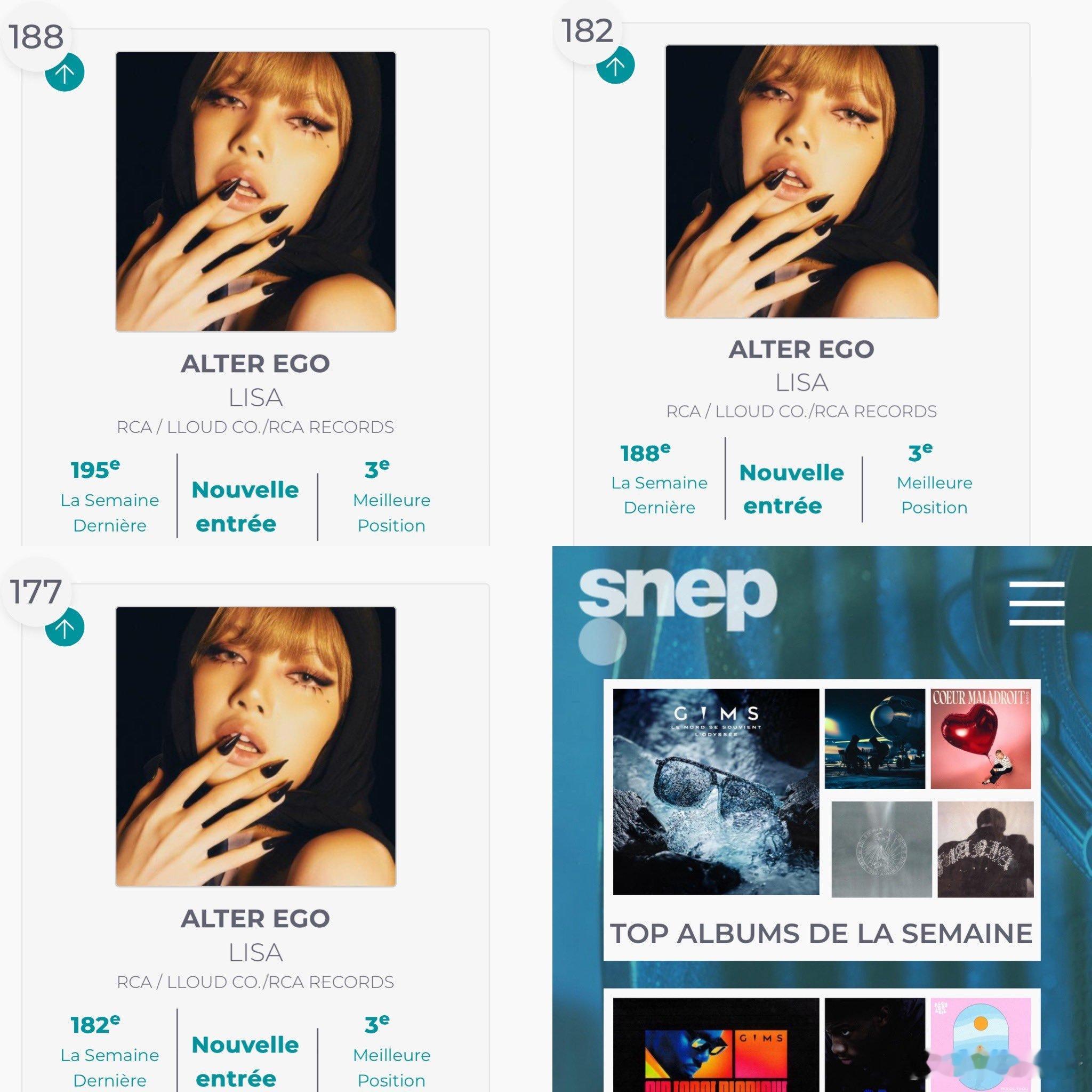
Task: Click the rank 188 number badge
Action: 36,37
